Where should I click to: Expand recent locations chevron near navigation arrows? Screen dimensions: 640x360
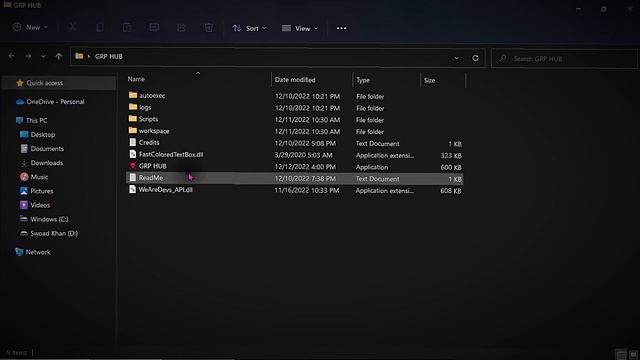pos(43,56)
